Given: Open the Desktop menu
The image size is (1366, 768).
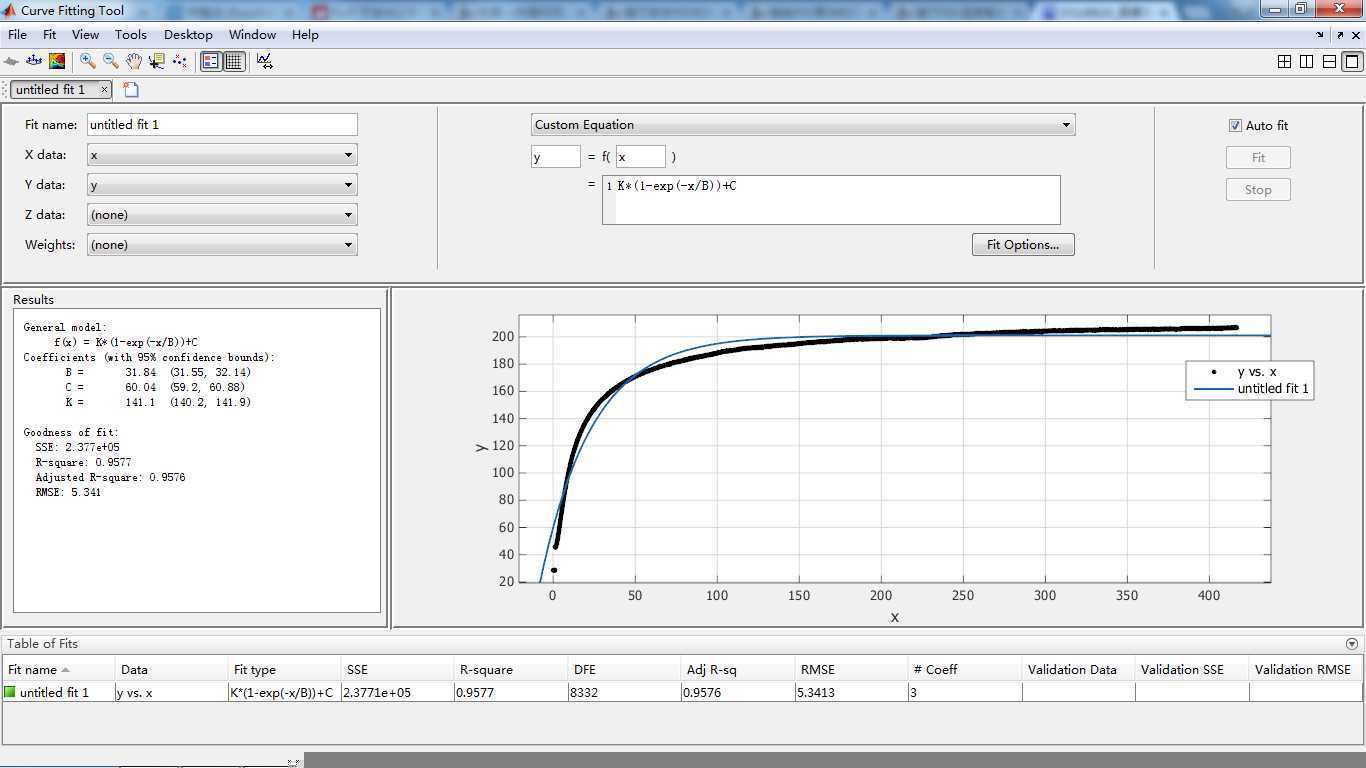Looking at the screenshot, I should tap(188, 34).
